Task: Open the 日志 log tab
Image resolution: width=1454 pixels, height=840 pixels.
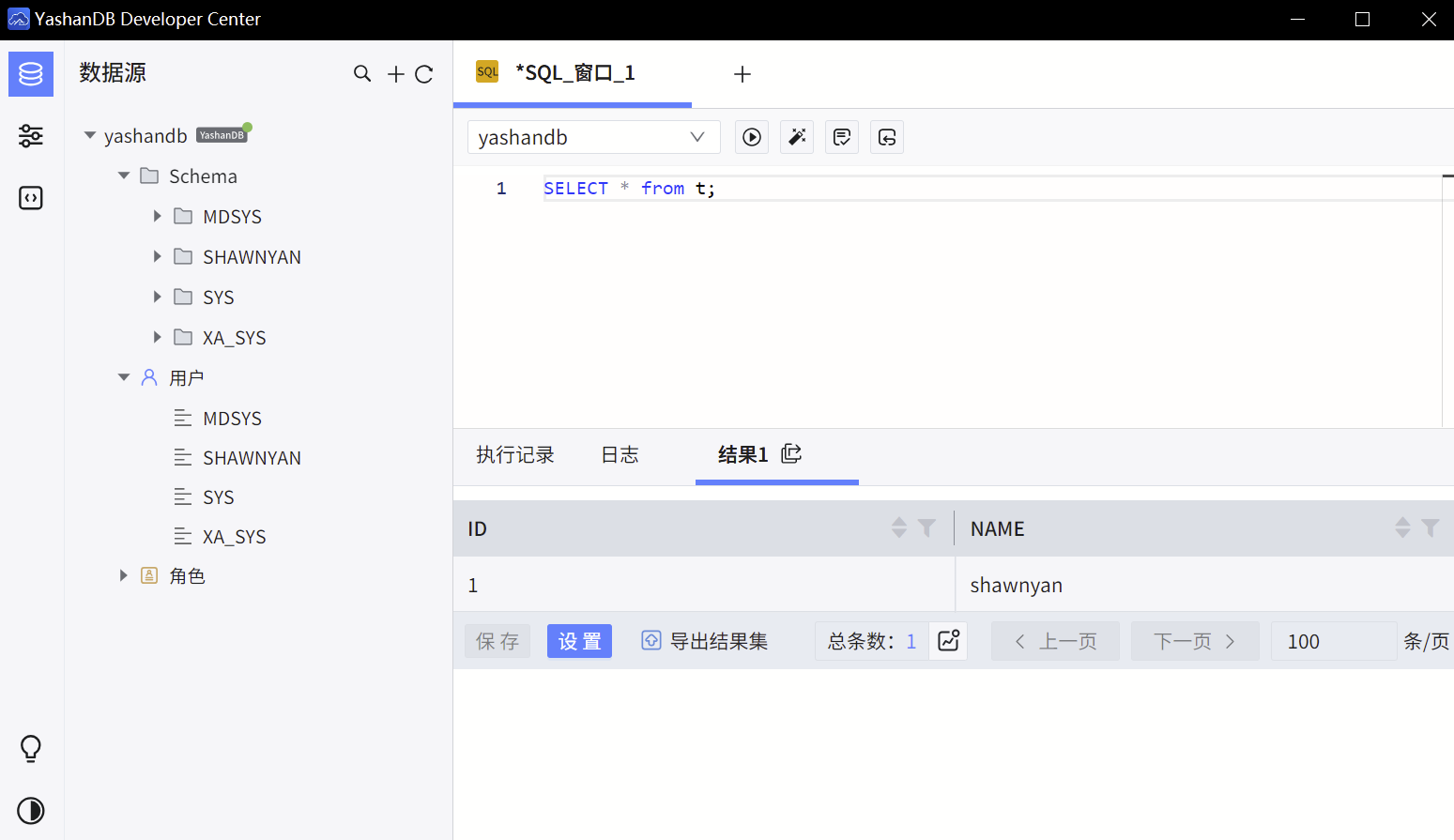Action: [x=620, y=455]
